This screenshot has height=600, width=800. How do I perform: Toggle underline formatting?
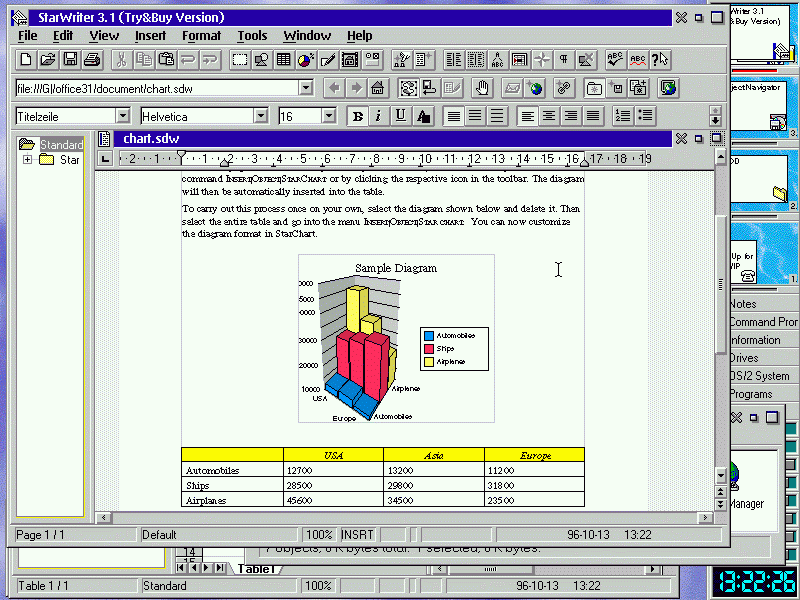click(401, 116)
